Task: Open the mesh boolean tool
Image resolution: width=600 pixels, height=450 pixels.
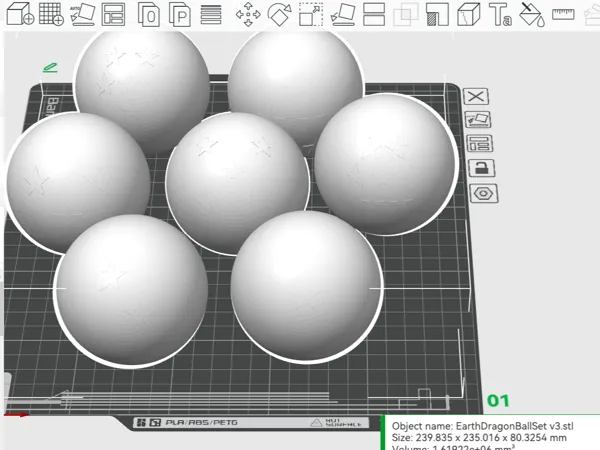Action: (x=406, y=15)
